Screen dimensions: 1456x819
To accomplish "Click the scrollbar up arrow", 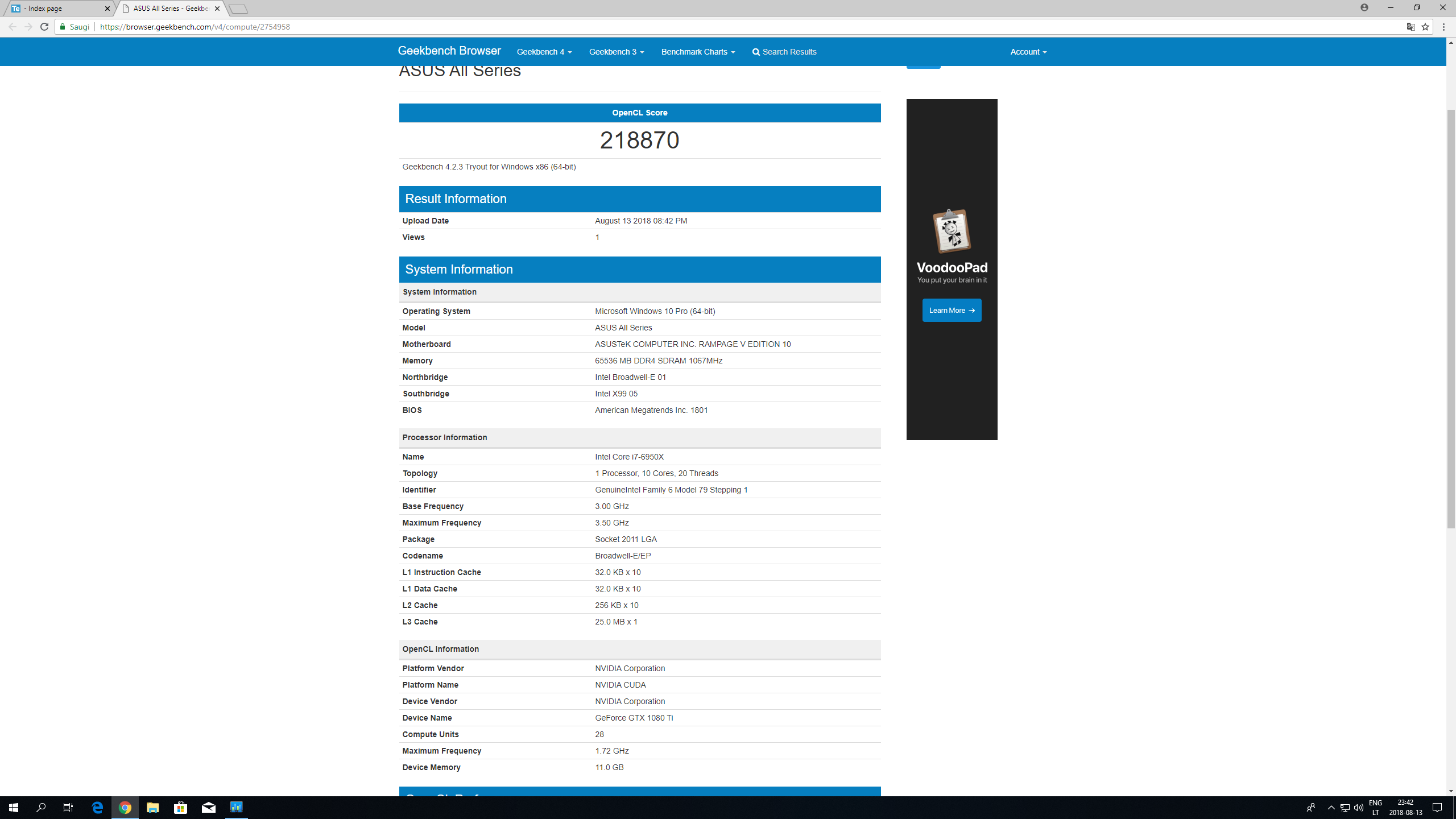I will coord(1451,43).
